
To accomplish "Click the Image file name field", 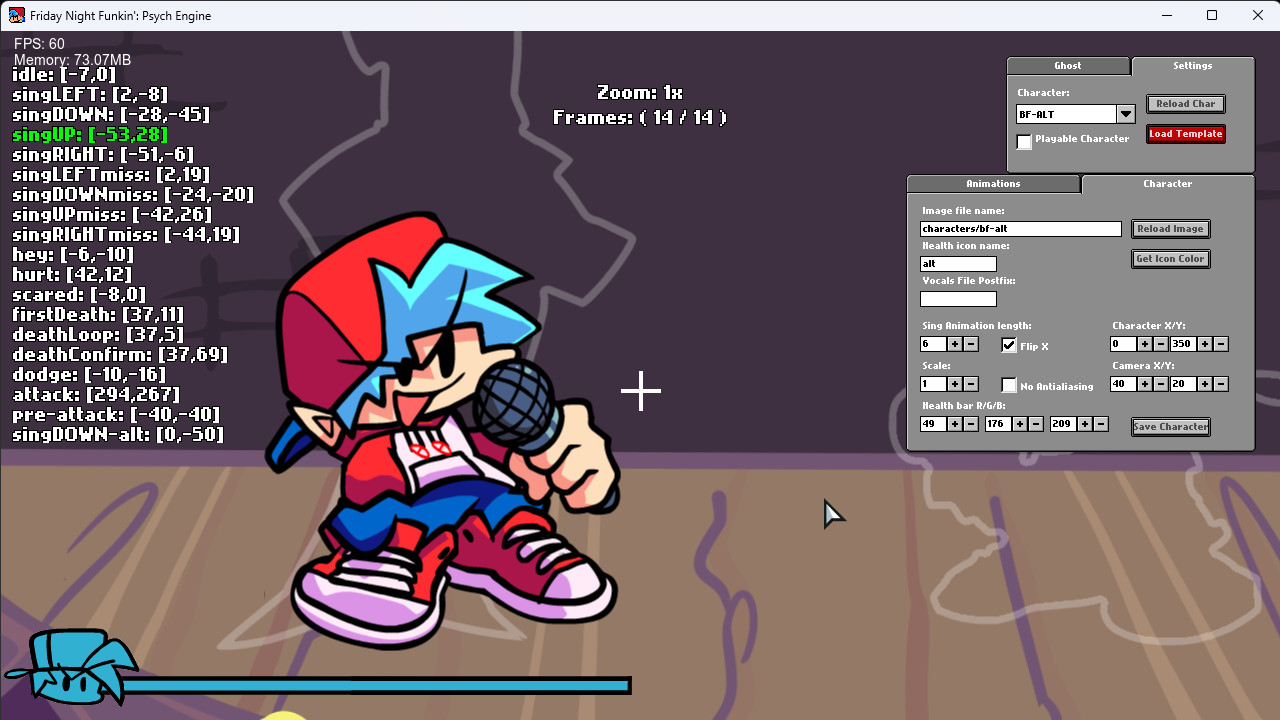I will click(x=1021, y=229).
